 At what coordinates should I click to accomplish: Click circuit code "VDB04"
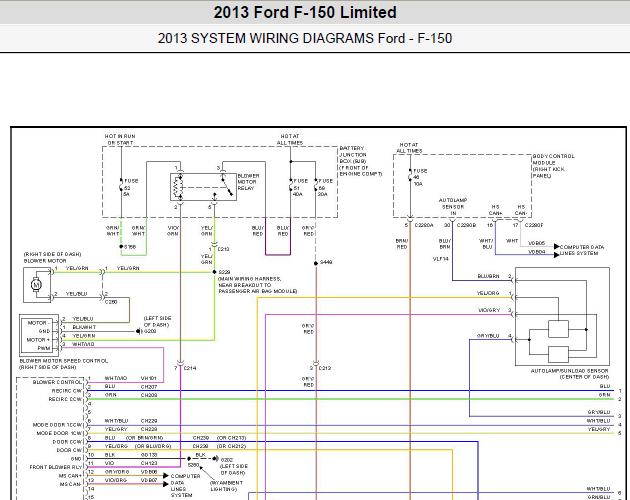[x=536, y=252]
